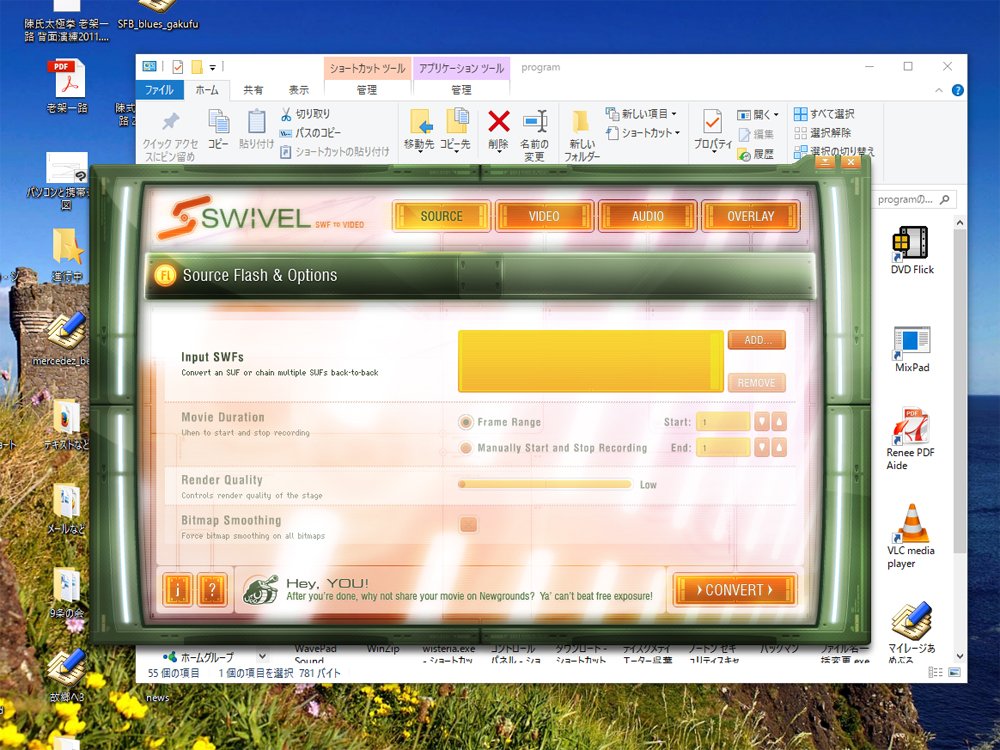Expand ホームグループ chevron in Explorer navigation pane

coord(262,656)
